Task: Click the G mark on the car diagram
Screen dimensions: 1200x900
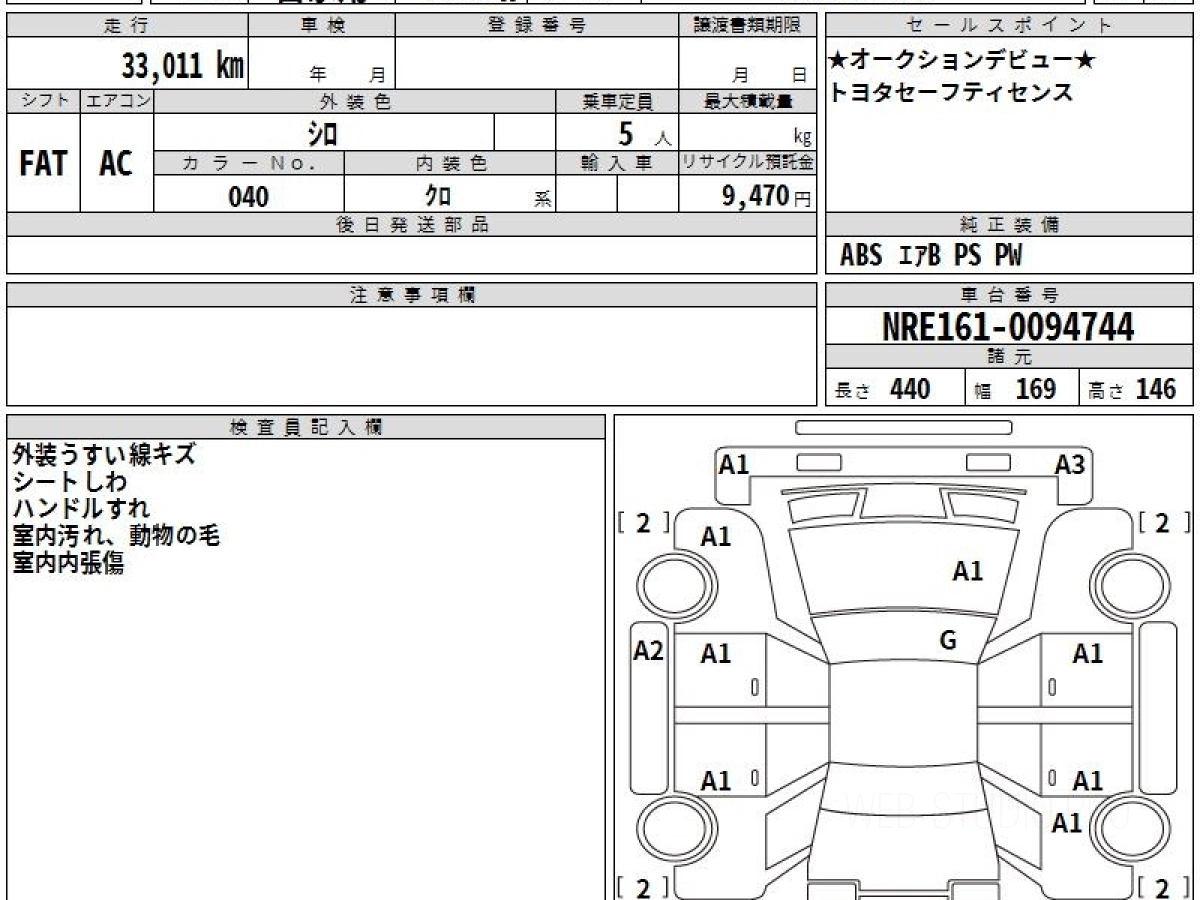Action: [948, 641]
